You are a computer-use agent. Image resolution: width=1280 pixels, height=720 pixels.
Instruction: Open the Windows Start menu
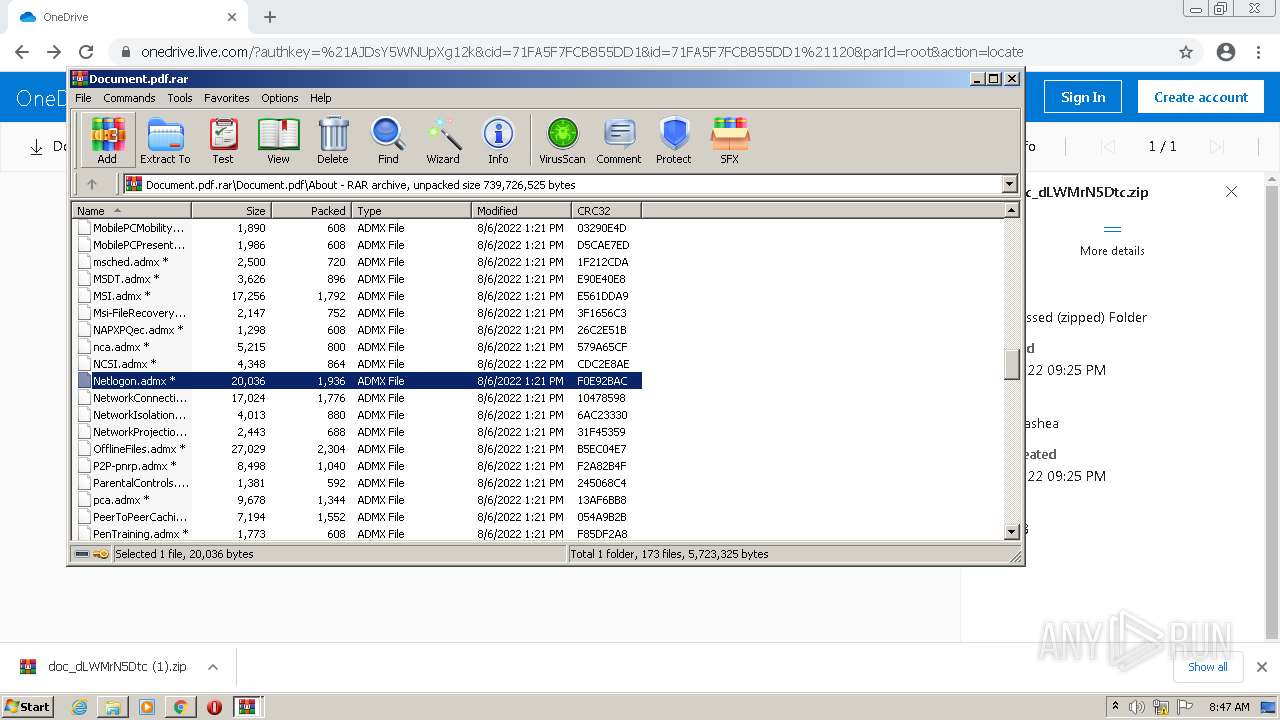point(27,706)
